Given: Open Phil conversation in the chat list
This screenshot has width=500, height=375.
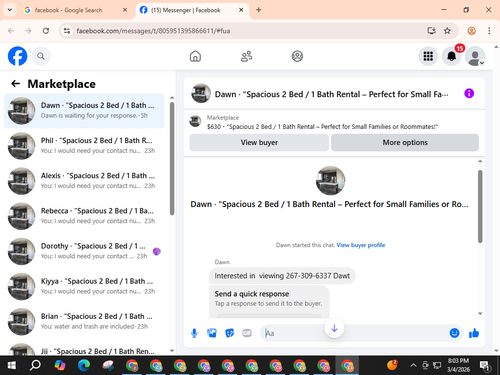Looking at the screenshot, I should pyautogui.click(x=84, y=146).
